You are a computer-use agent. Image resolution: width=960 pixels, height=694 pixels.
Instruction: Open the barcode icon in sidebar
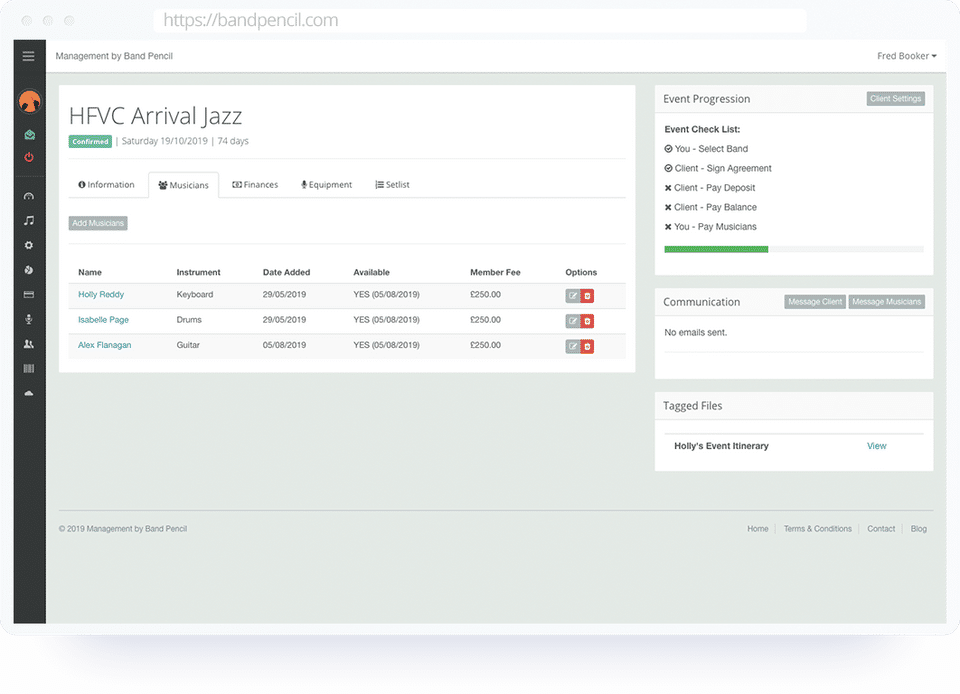tap(29, 368)
